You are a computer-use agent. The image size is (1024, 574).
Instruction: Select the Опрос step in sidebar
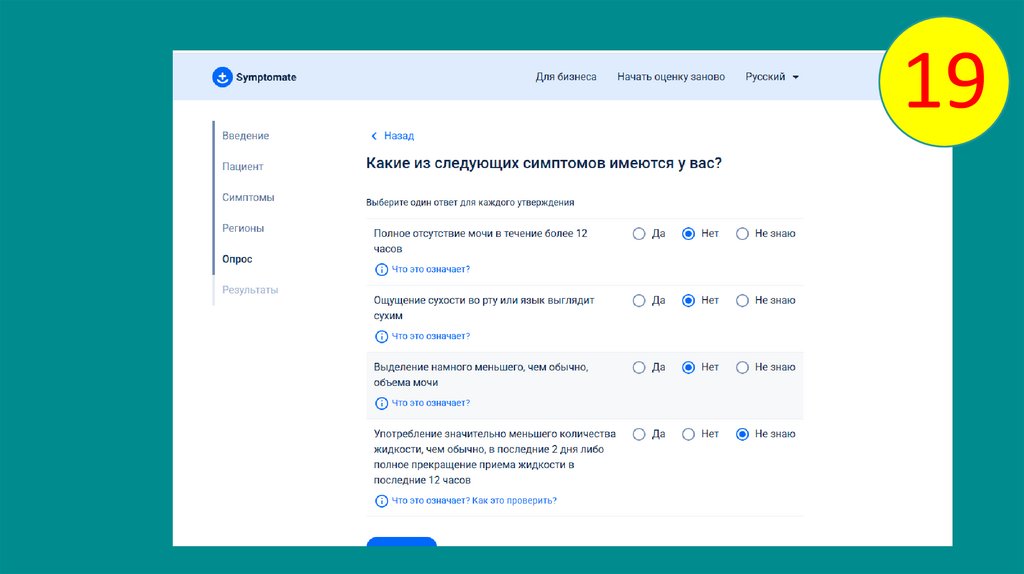237,259
